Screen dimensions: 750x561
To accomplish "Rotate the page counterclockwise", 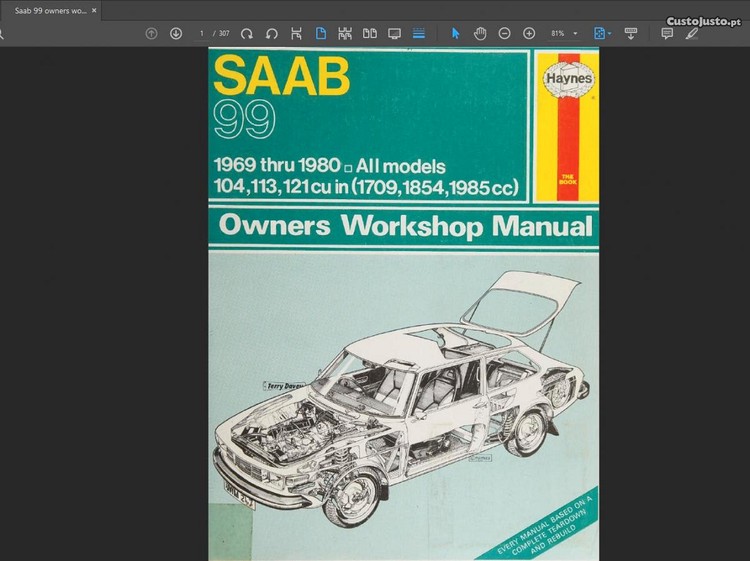I will click(x=271, y=33).
